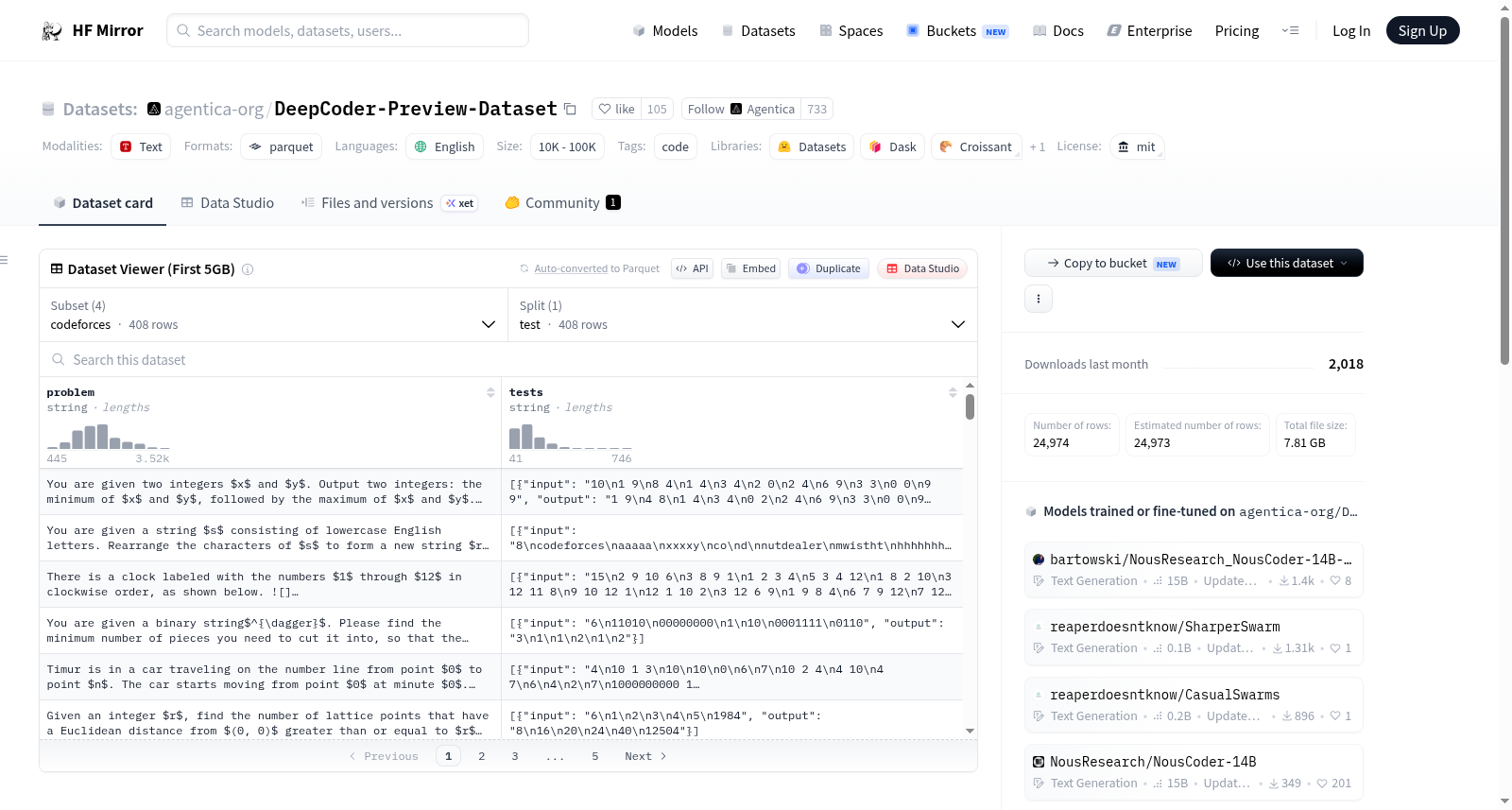This screenshot has height=810, width=1512.
Task: Click the Duplicate button
Action: pos(829,268)
